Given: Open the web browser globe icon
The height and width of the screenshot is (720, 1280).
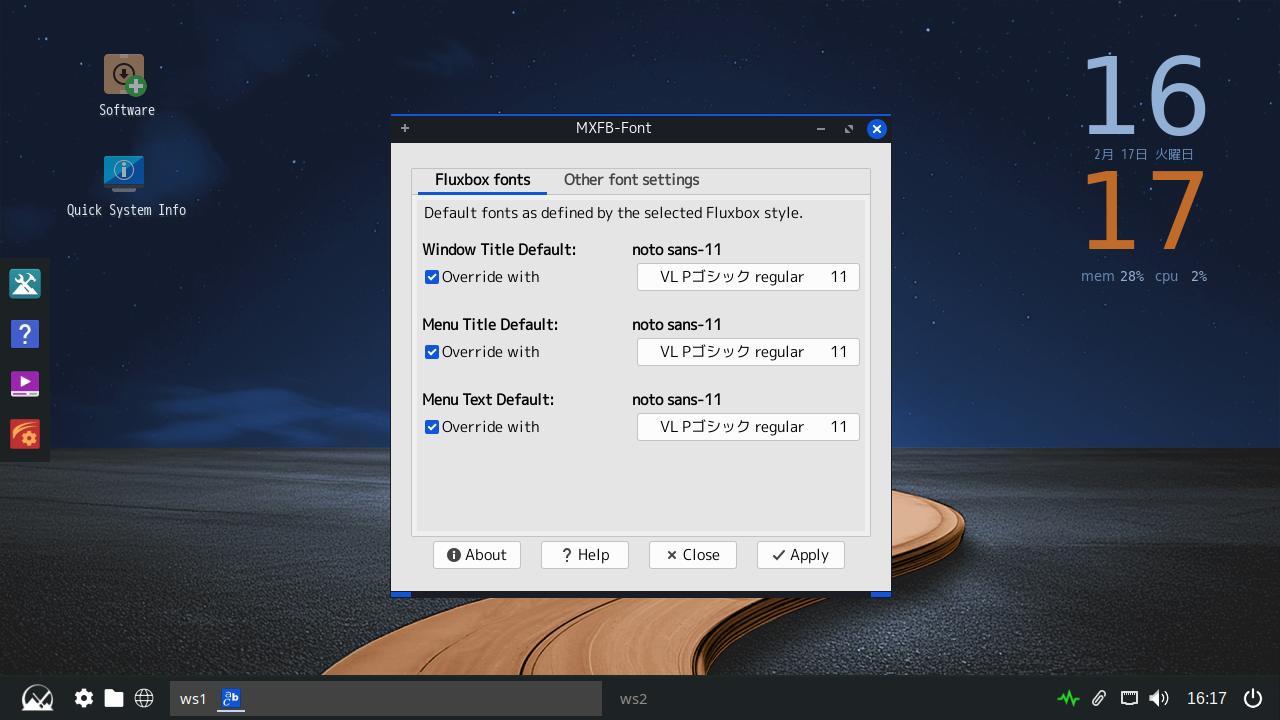Looking at the screenshot, I should coord(144,698).
